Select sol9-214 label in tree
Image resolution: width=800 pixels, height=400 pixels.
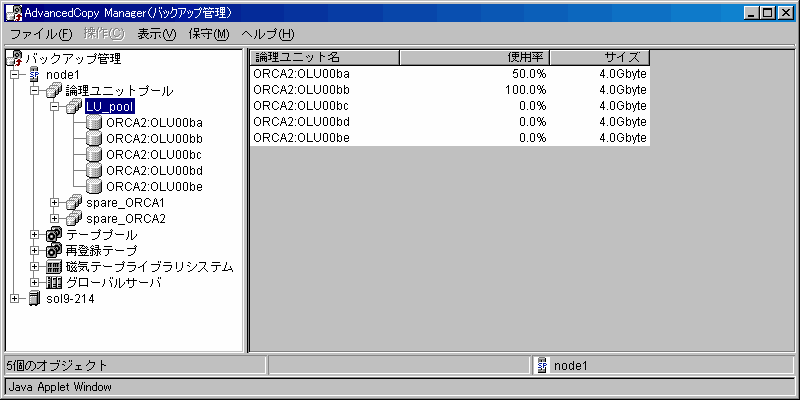coord(70,299)
